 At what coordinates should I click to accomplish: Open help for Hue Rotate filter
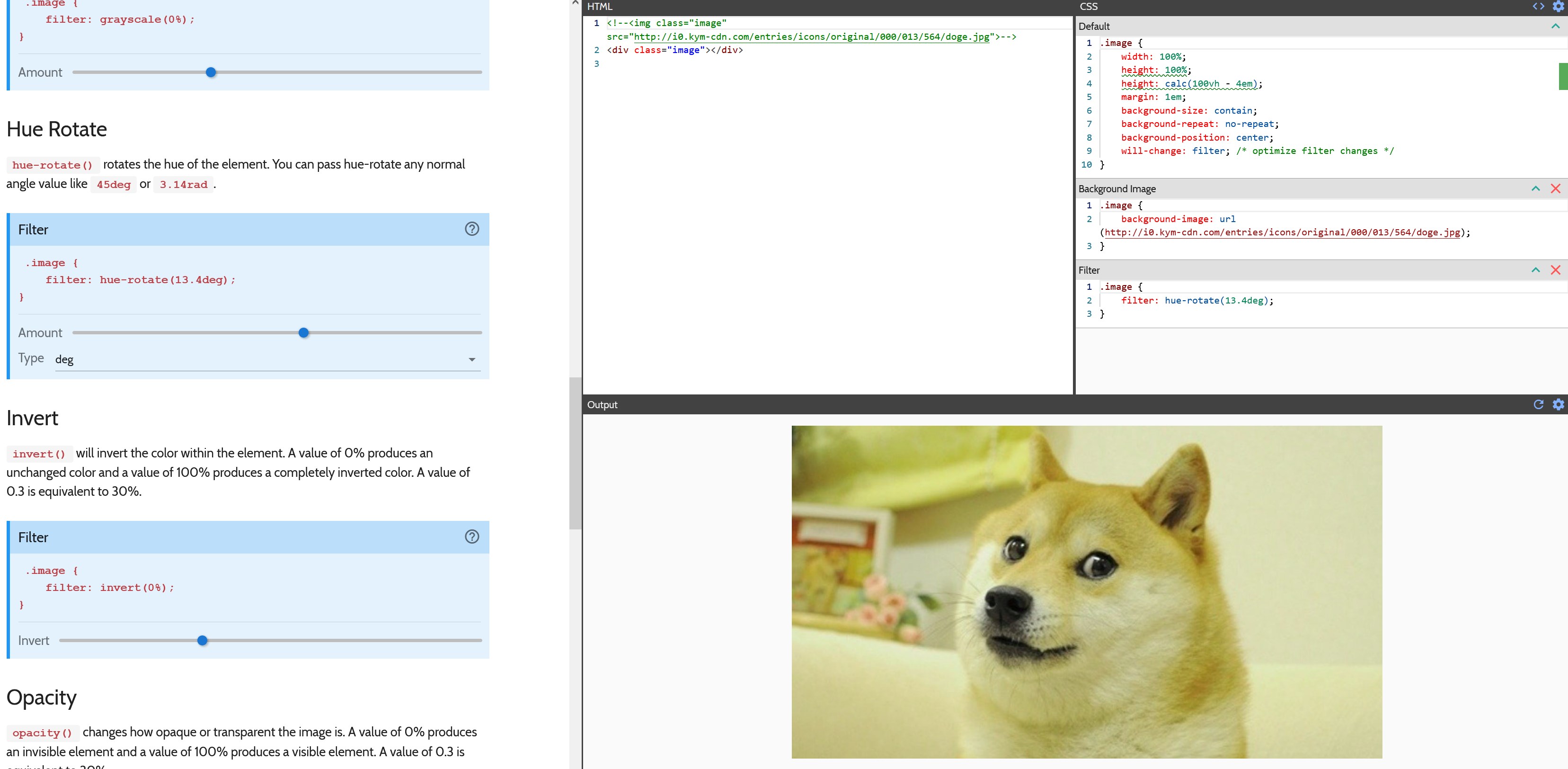pyautogui.click(x=472, y=229)
